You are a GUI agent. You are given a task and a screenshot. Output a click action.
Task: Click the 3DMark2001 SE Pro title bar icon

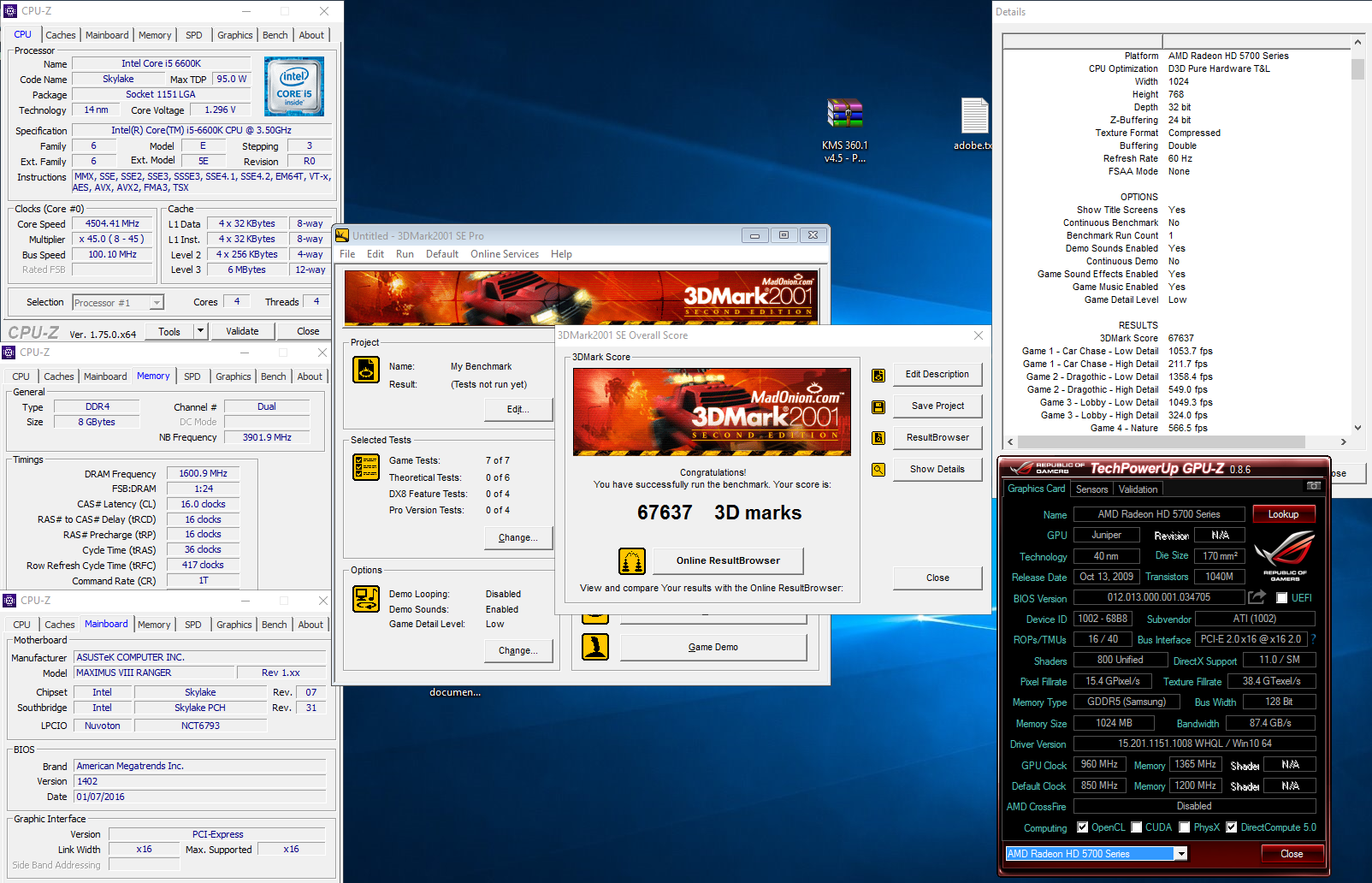342,235
